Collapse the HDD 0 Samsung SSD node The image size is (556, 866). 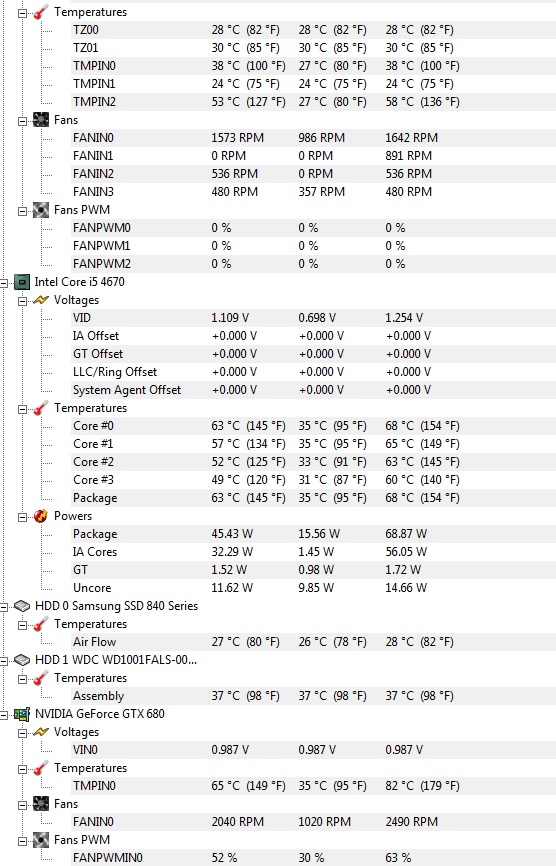(x=4, y=608)
